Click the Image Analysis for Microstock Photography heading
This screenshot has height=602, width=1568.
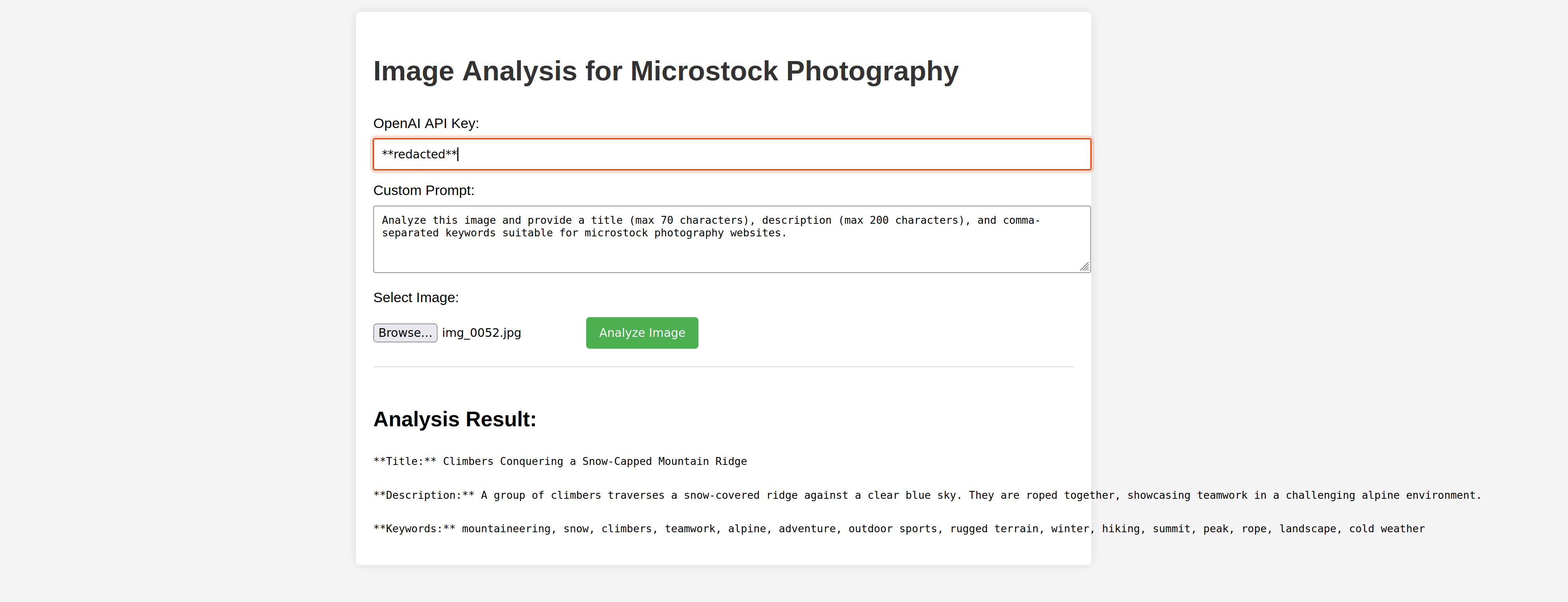665,71
